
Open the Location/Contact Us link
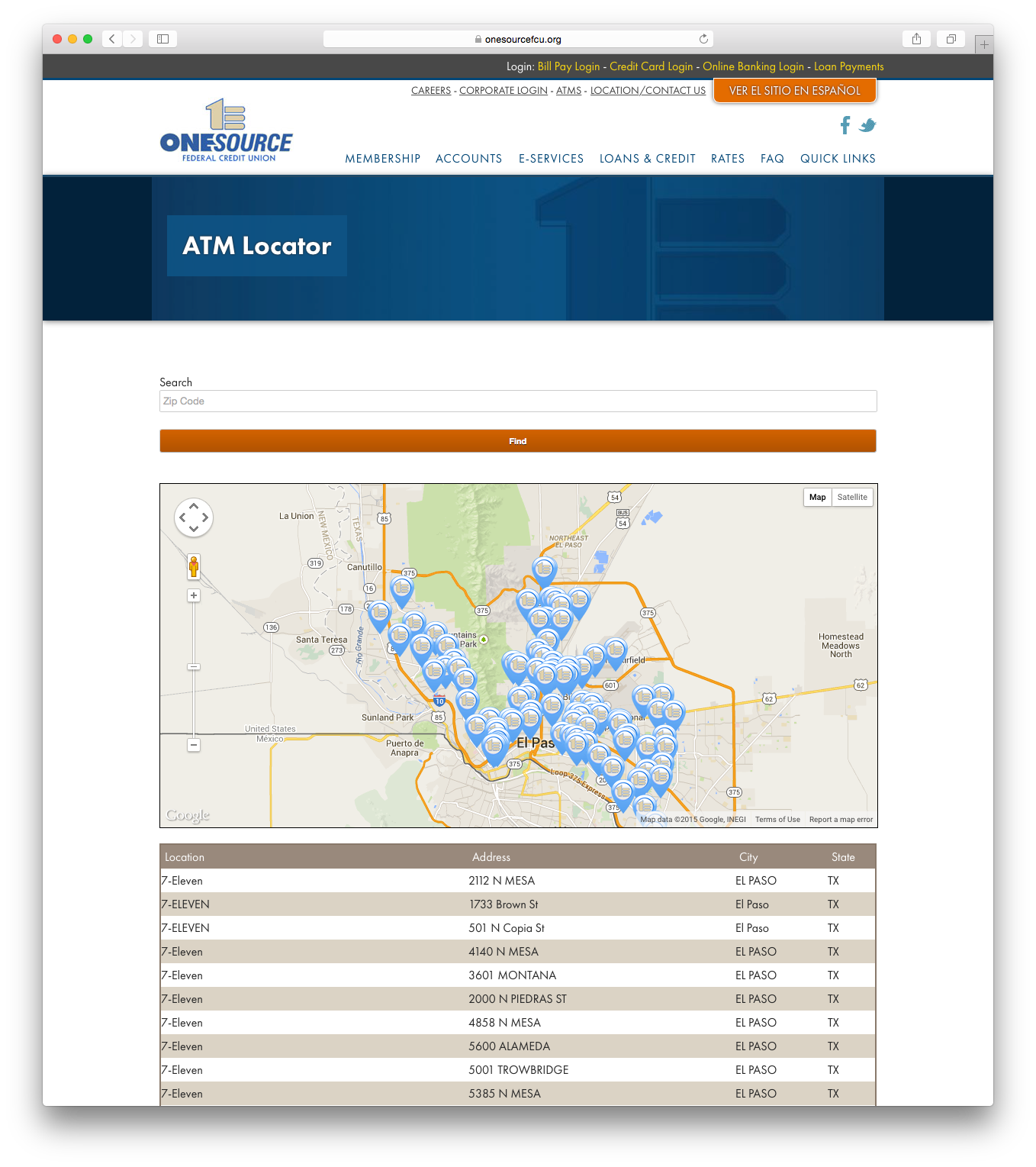(x=648, y=90)
